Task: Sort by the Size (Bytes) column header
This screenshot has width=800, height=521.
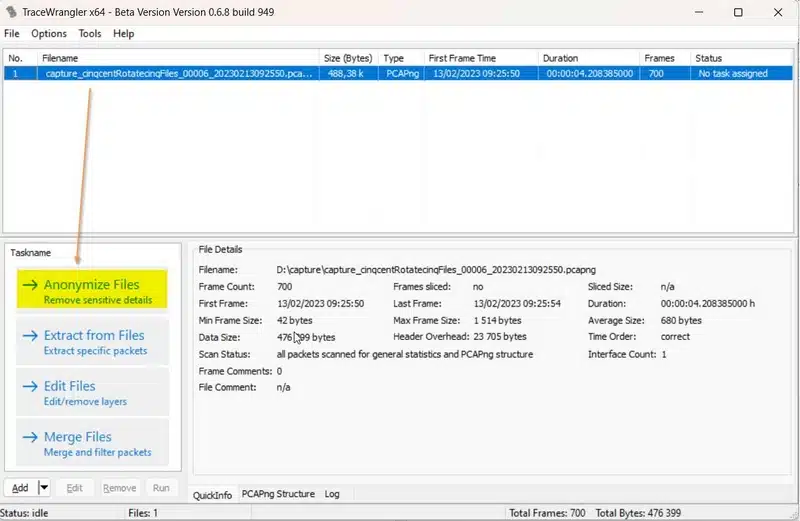Action: coord(349,58)
